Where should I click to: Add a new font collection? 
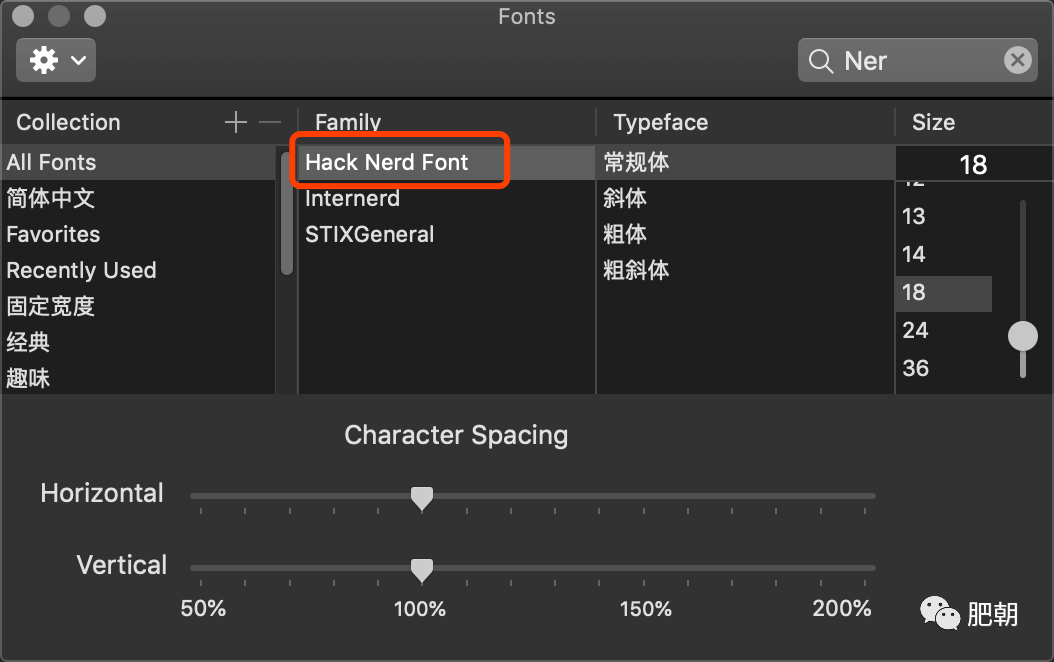235,122
